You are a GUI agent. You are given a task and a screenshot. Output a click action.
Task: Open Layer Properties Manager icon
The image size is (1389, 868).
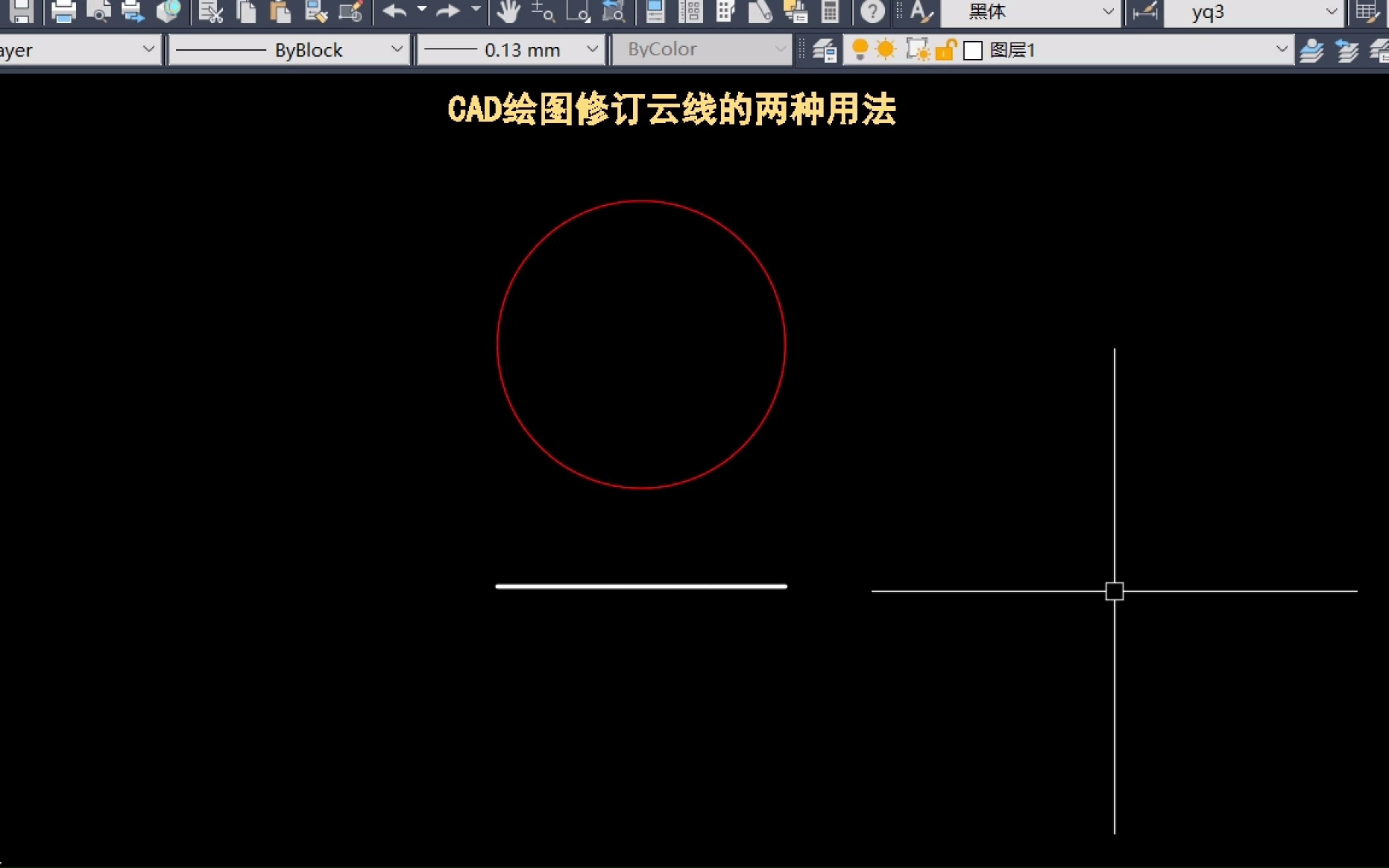pyautogui.click(x=825, y=51)
